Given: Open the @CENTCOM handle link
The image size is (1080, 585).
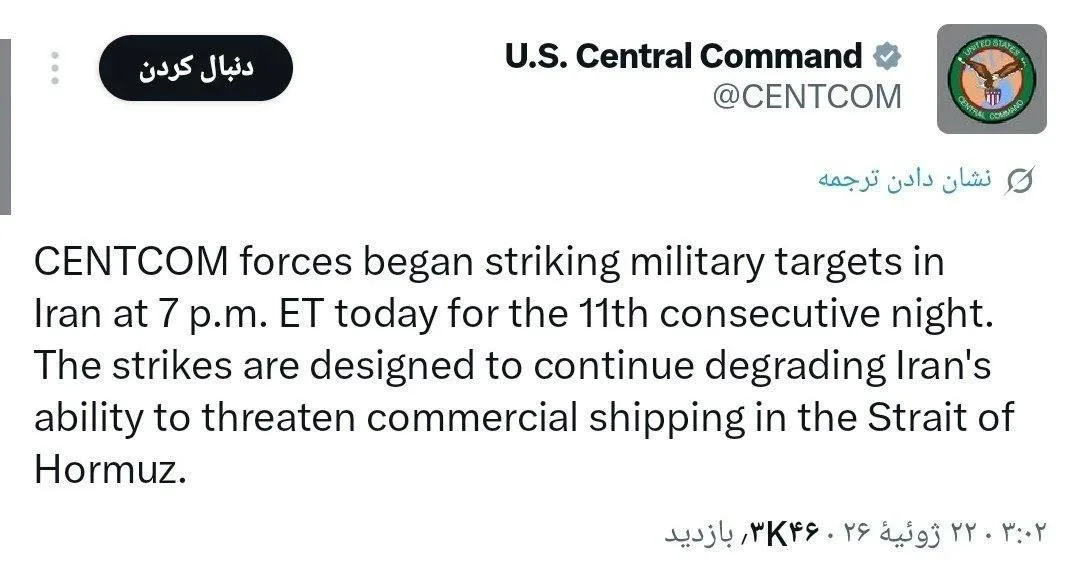Looking at the screenshot, I should point(807,96).
